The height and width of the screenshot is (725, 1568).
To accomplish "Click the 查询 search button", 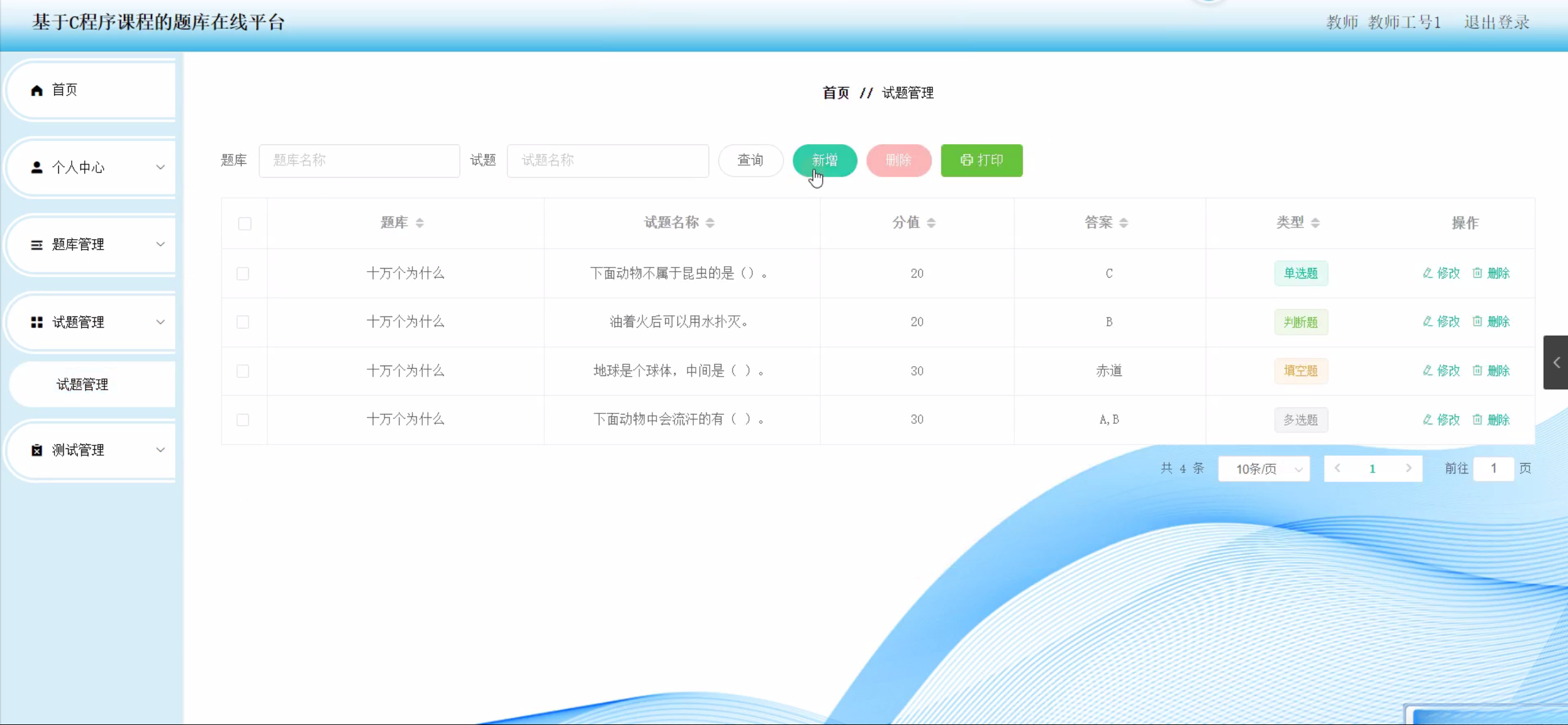I will tap(750, 161).
